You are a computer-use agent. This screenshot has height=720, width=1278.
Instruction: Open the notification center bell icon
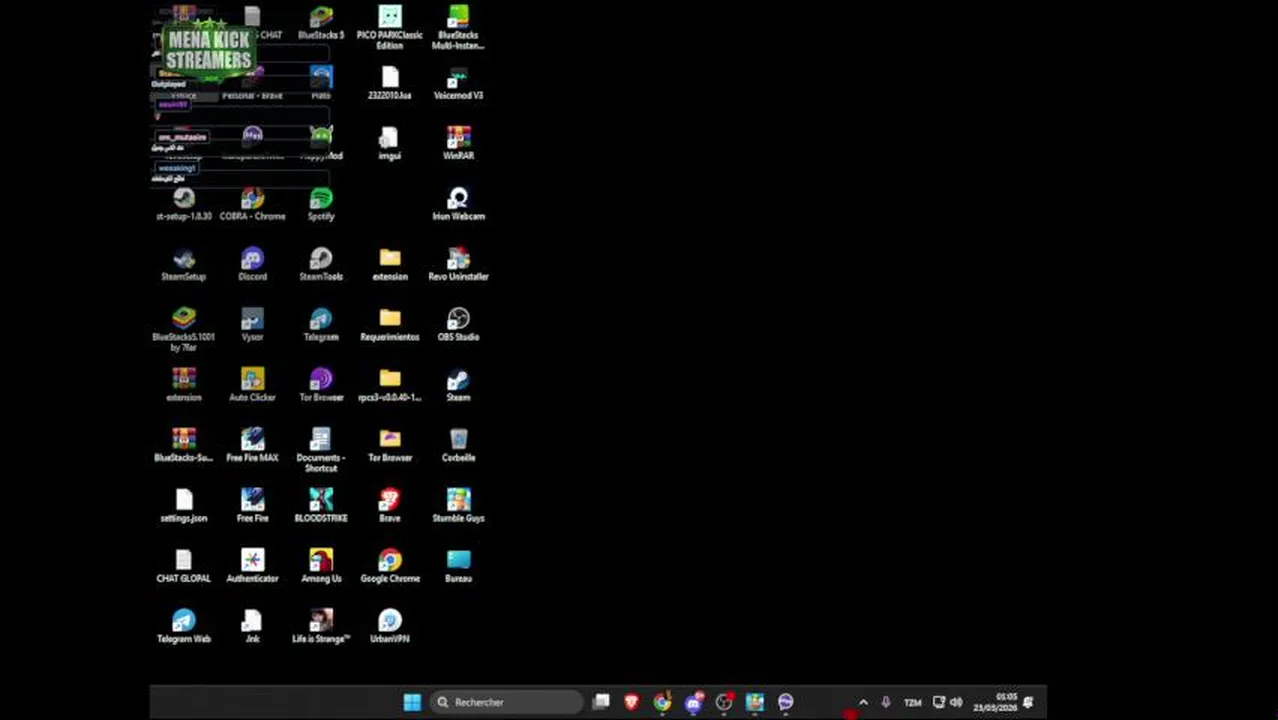click(x=1028, y=702)
